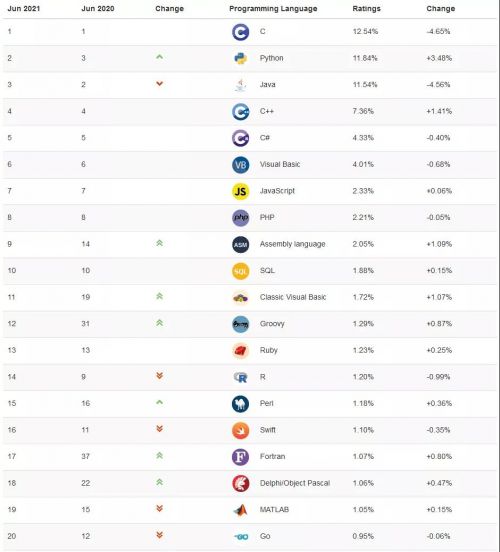This screenshot has height=552, width=500.
Task: Click red down arrow in Java row
Action: click(160, 83)
